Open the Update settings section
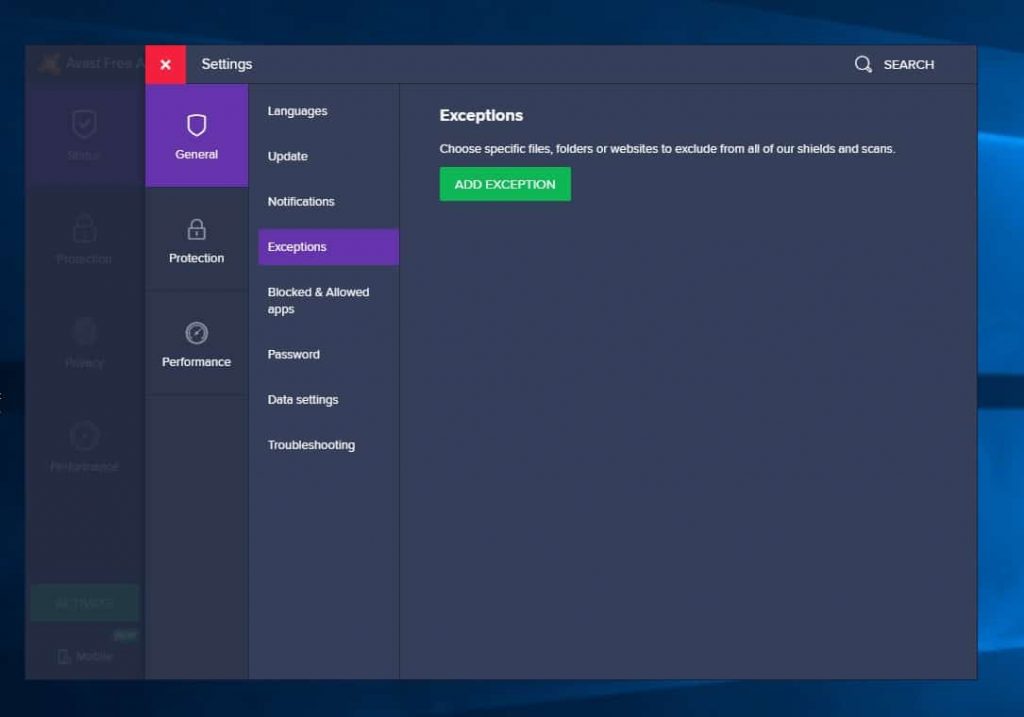 [287, 156]
